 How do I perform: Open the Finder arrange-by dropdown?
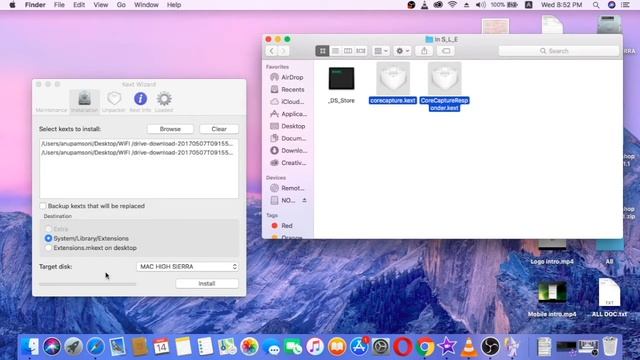point(380,51)
